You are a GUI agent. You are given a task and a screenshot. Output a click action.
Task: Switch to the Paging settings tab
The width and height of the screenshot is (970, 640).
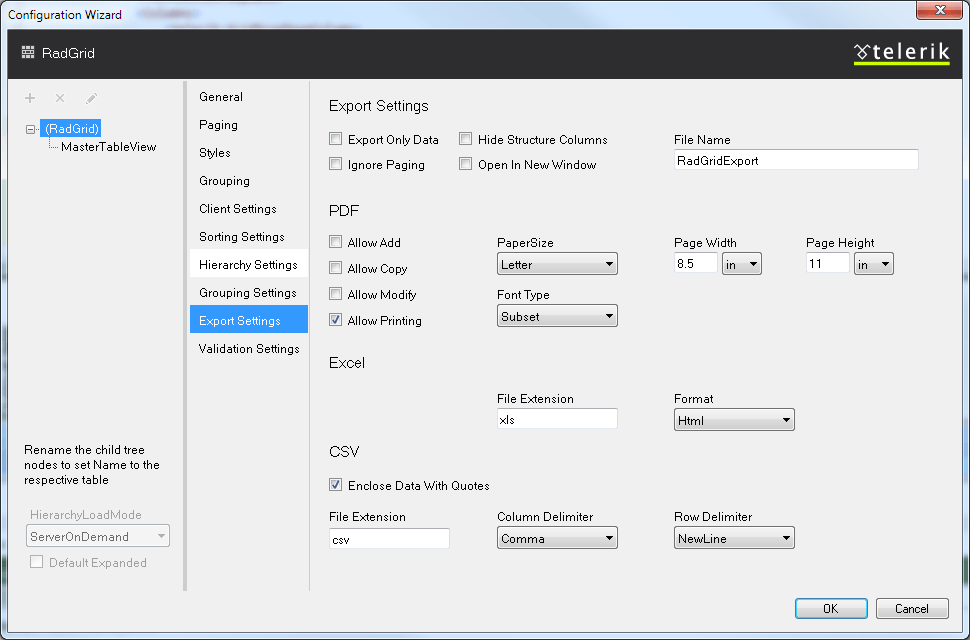(218, 124)
